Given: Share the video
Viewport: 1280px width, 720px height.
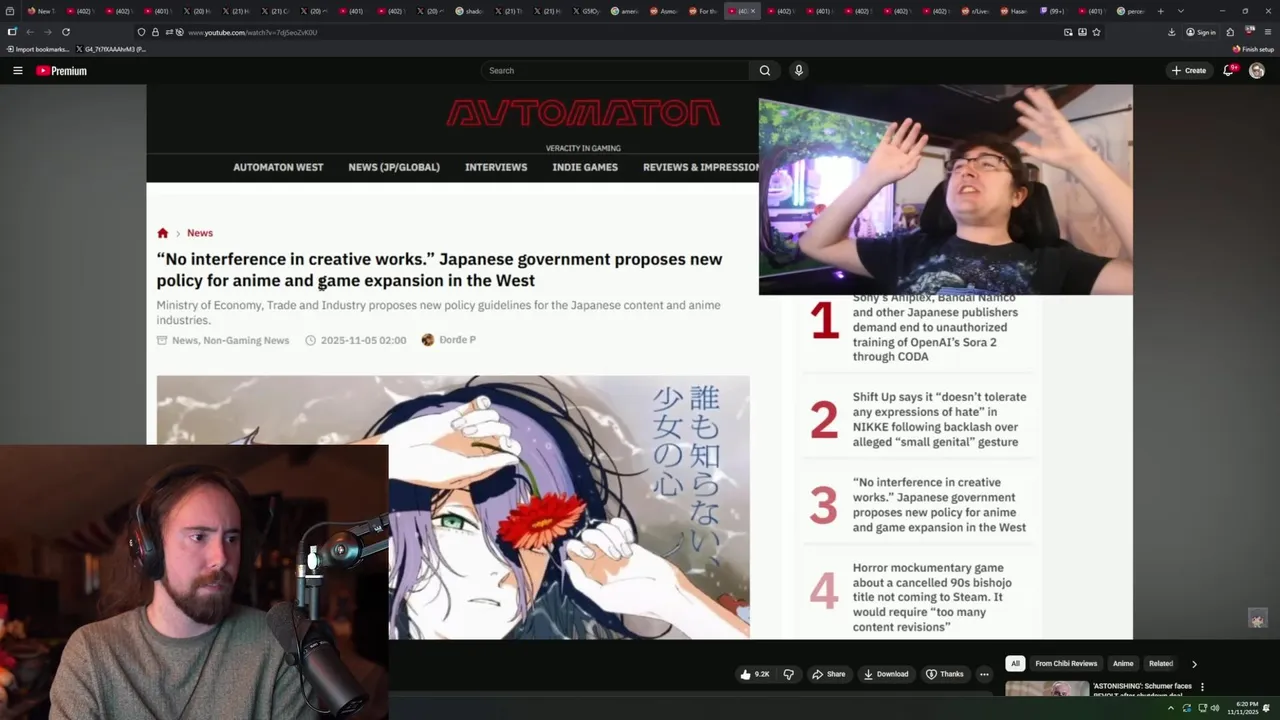Looking at the screenshot, I should (x=828, y=674).
